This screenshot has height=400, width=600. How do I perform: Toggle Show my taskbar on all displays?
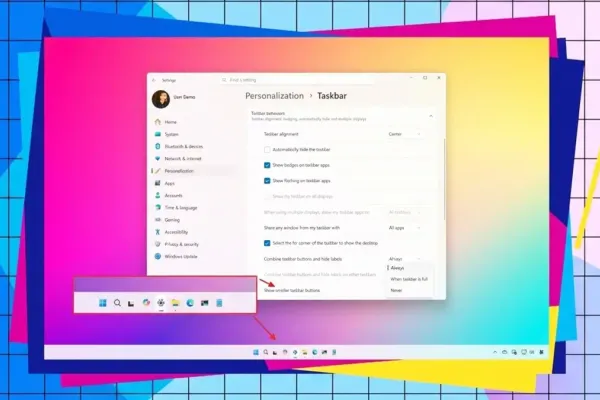pos(267,196)
